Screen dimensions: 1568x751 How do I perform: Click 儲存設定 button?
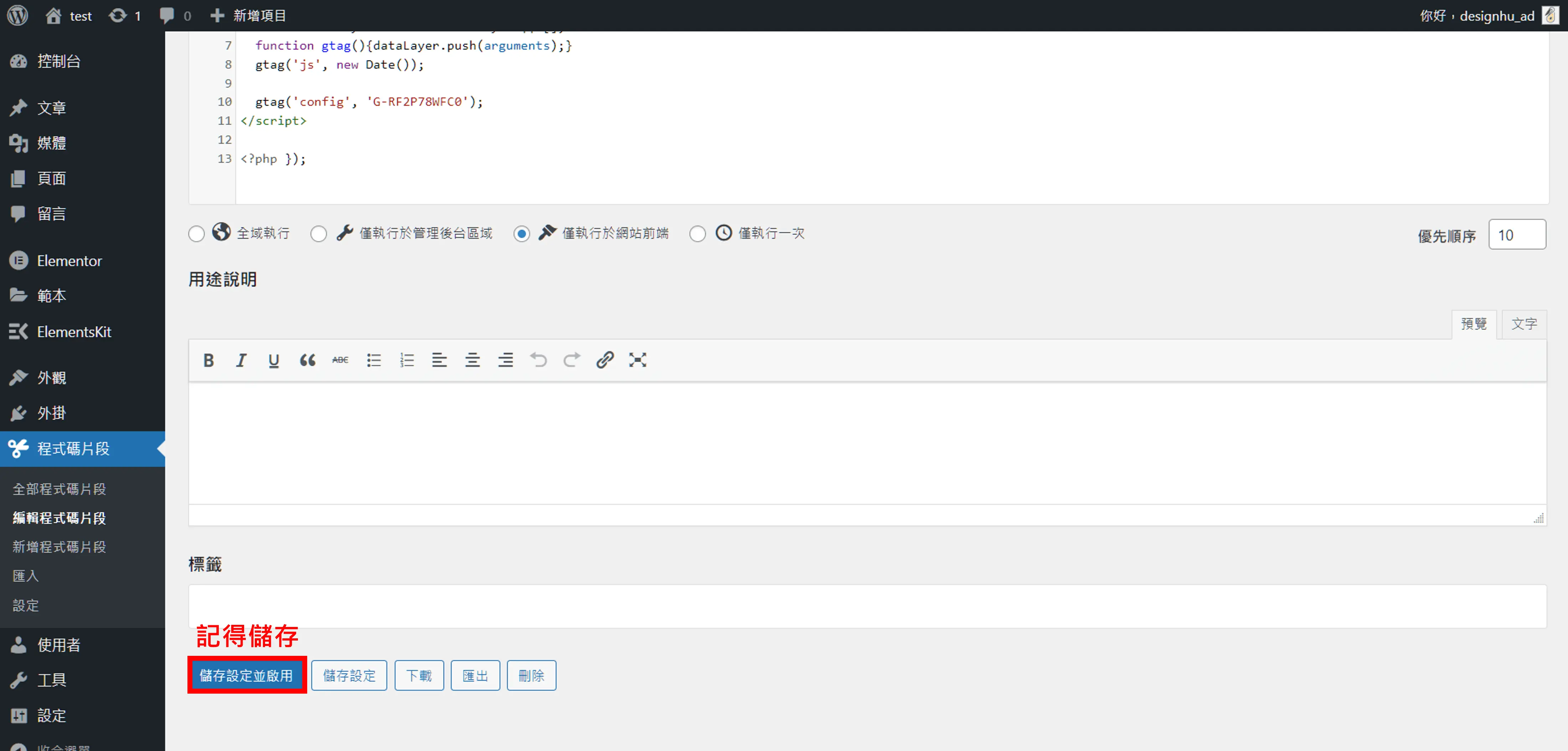pos(349,675)
